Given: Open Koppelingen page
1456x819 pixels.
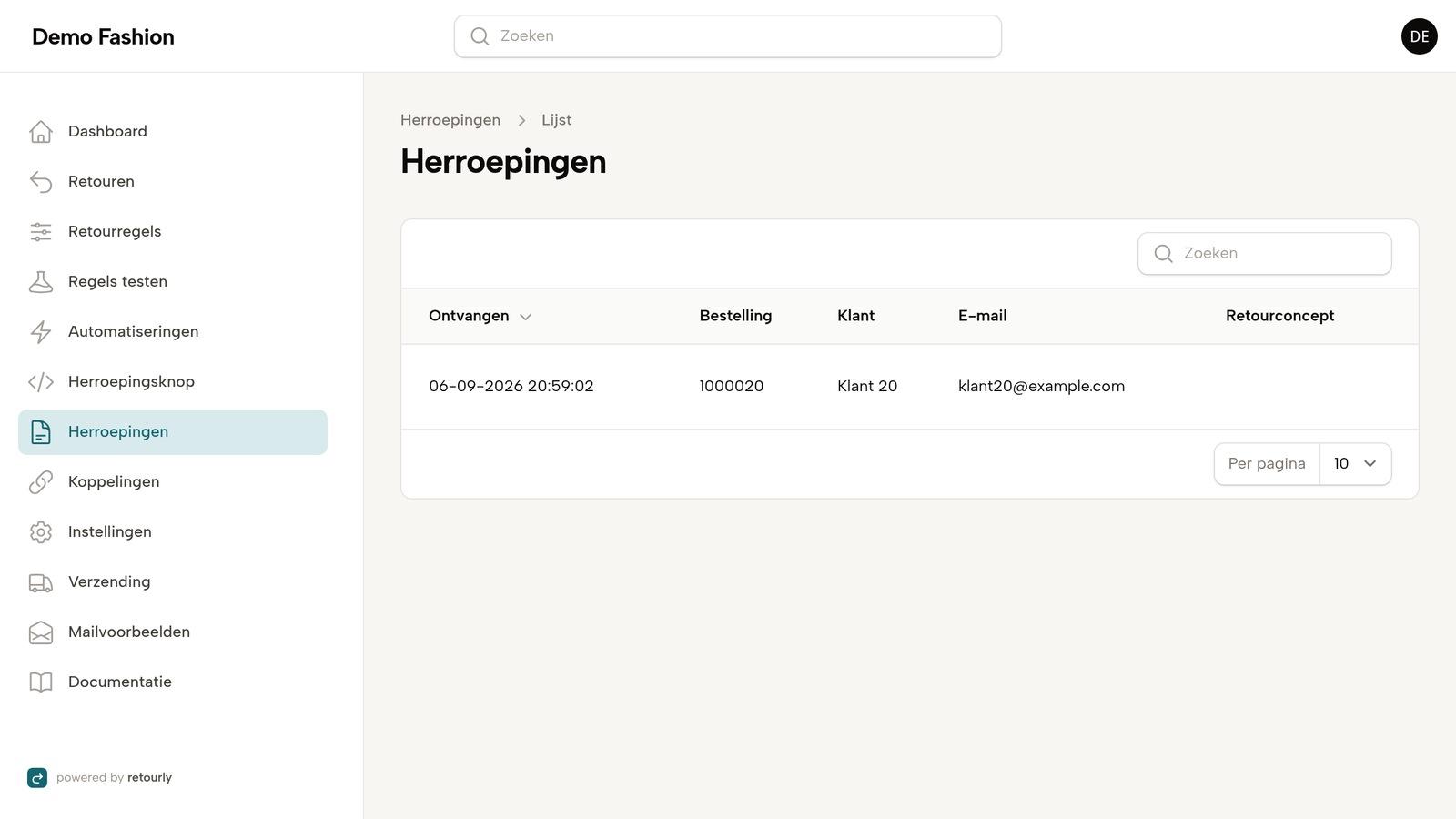Looking at the screenshot, I should pos(173,482).
